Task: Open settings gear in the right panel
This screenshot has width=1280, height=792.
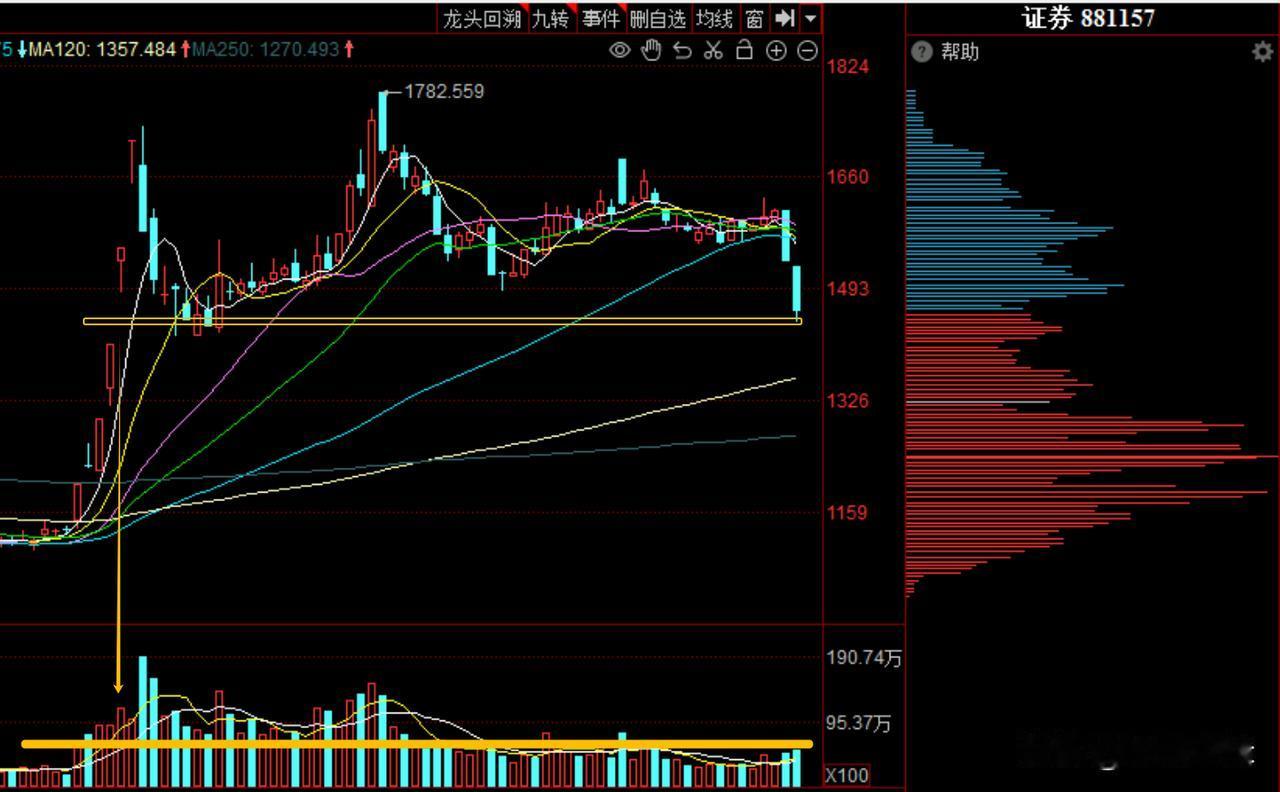Action: pyautogui.click(x=1263, y=53)
